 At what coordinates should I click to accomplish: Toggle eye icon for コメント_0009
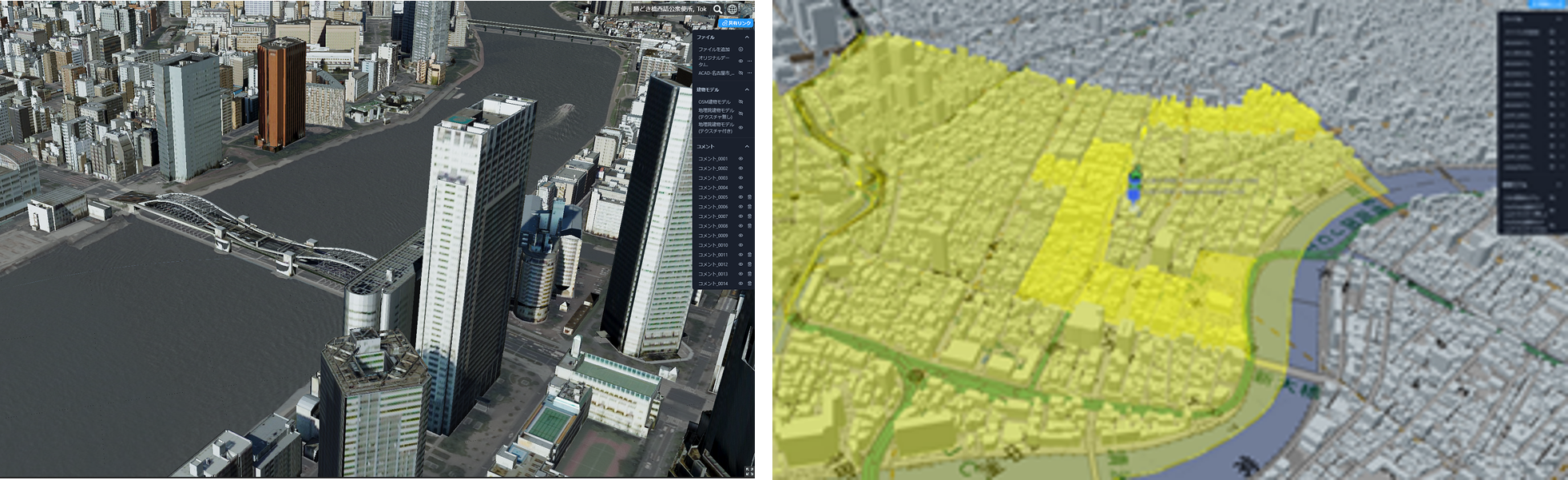click(x=740, y=236)
